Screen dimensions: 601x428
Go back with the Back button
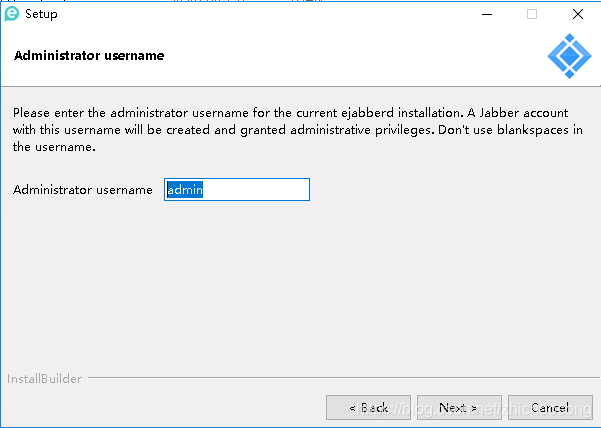pyautogui.click(x=368, y=407)
